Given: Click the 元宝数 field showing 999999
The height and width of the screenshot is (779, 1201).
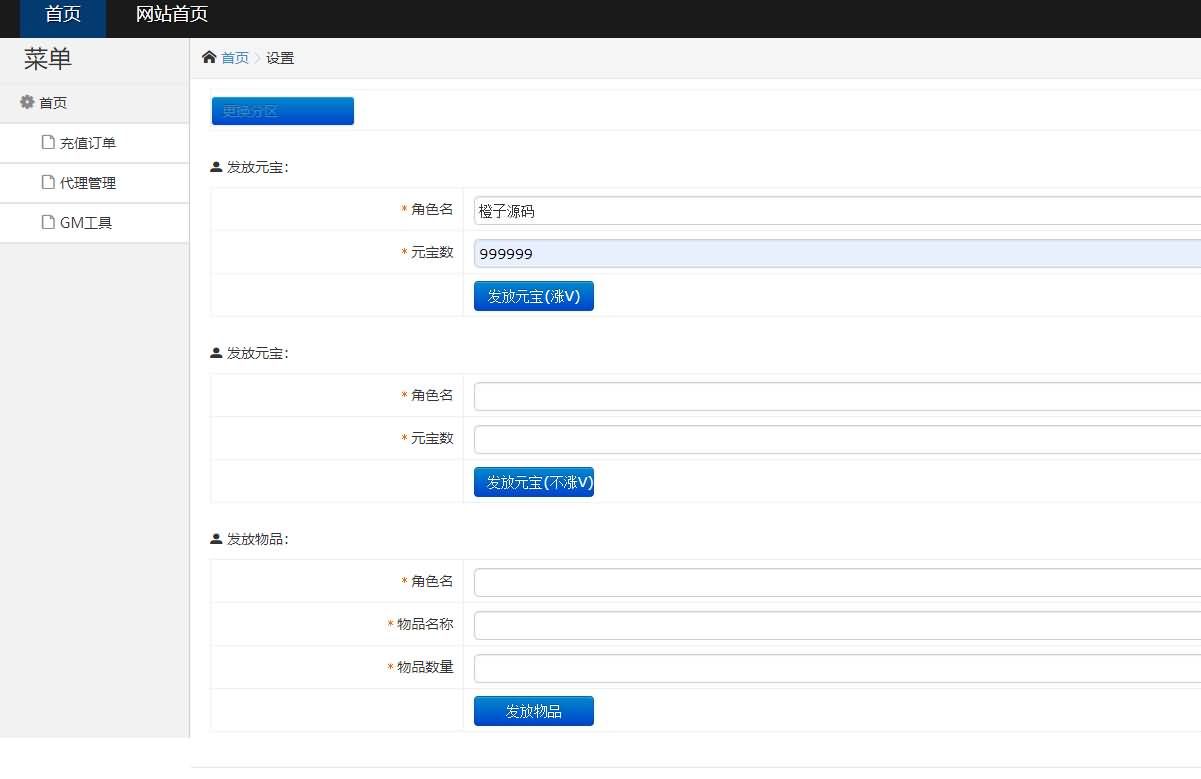Looking at the screenshot, I should click(x=836, y=254).
